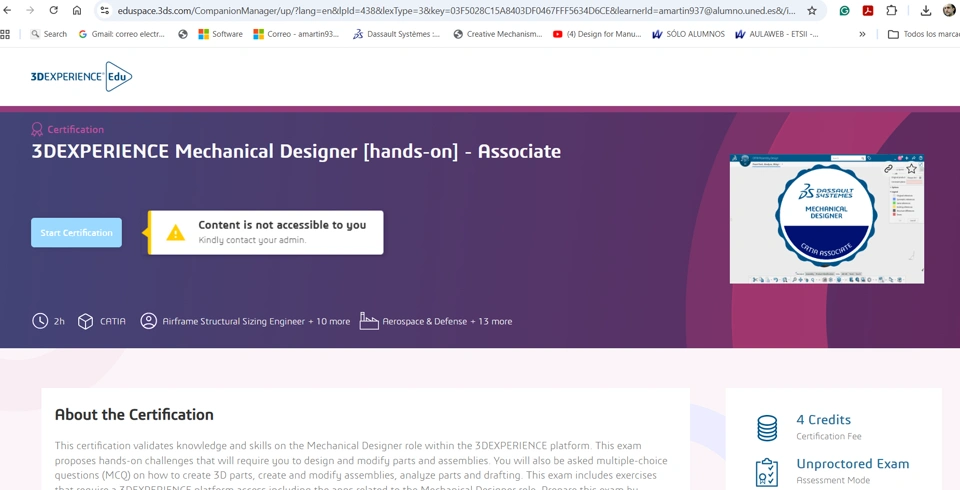Click the Content is not accessible message
The height and width of the screenshot is (490, 960).
point(282,225)
